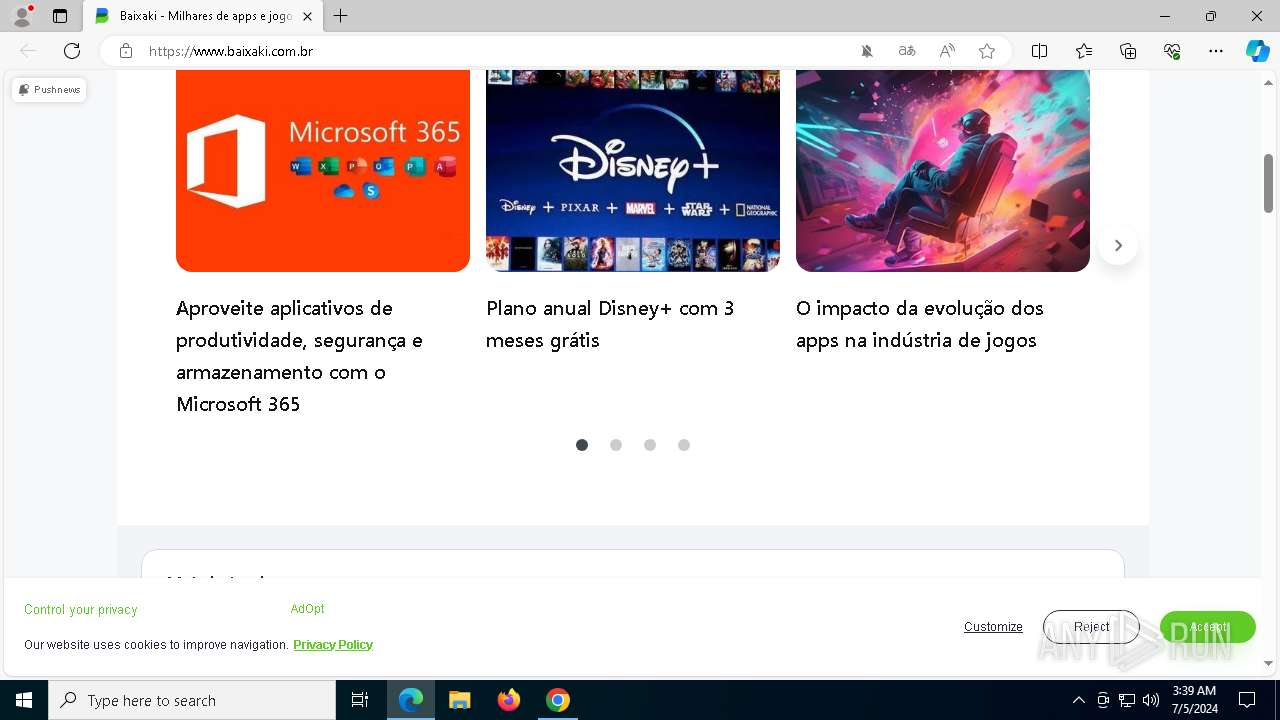Open File Explorer from the taskbar
1280x720 pixels.
pos(460,700)
